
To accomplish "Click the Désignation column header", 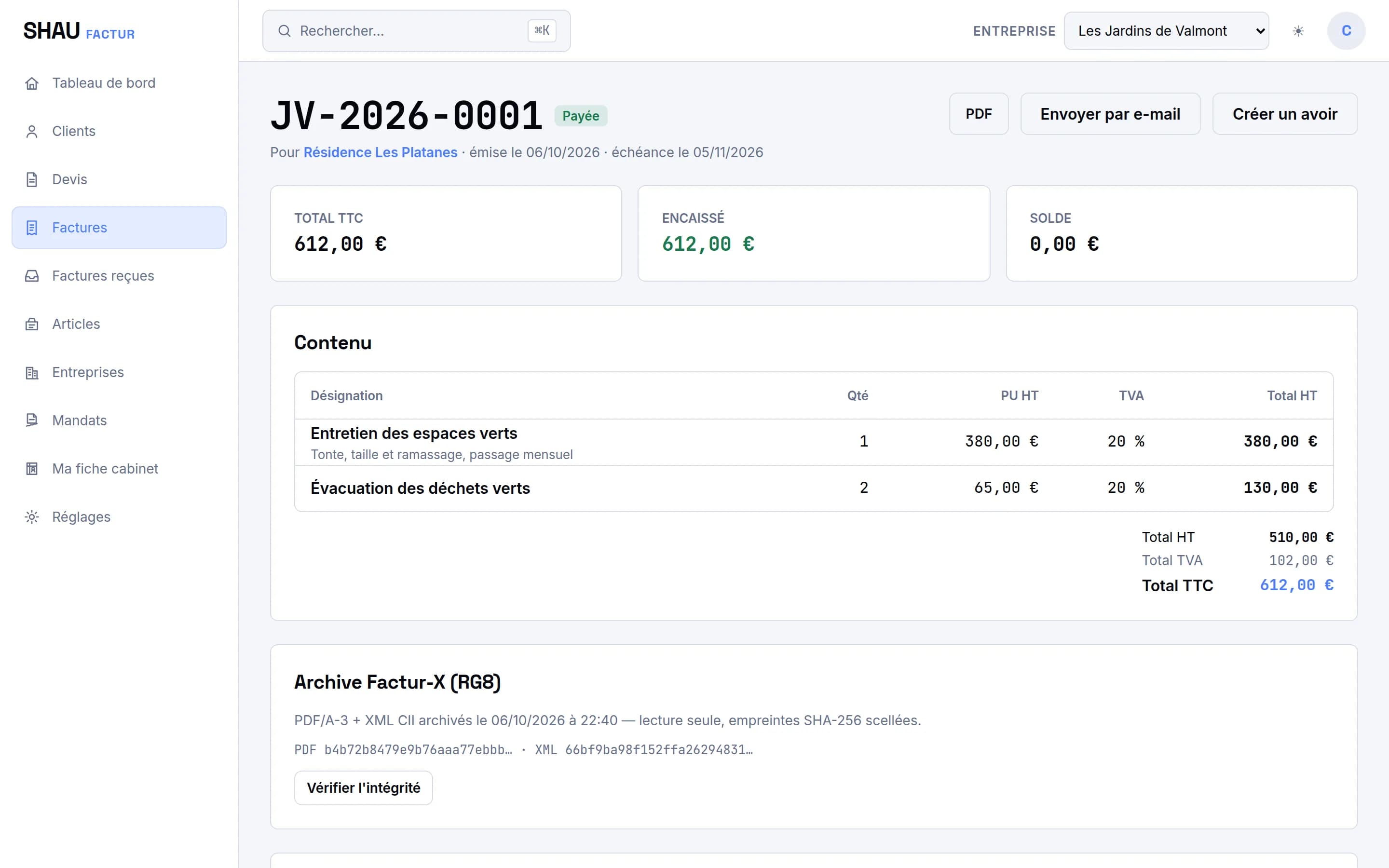I will [346, 395].
